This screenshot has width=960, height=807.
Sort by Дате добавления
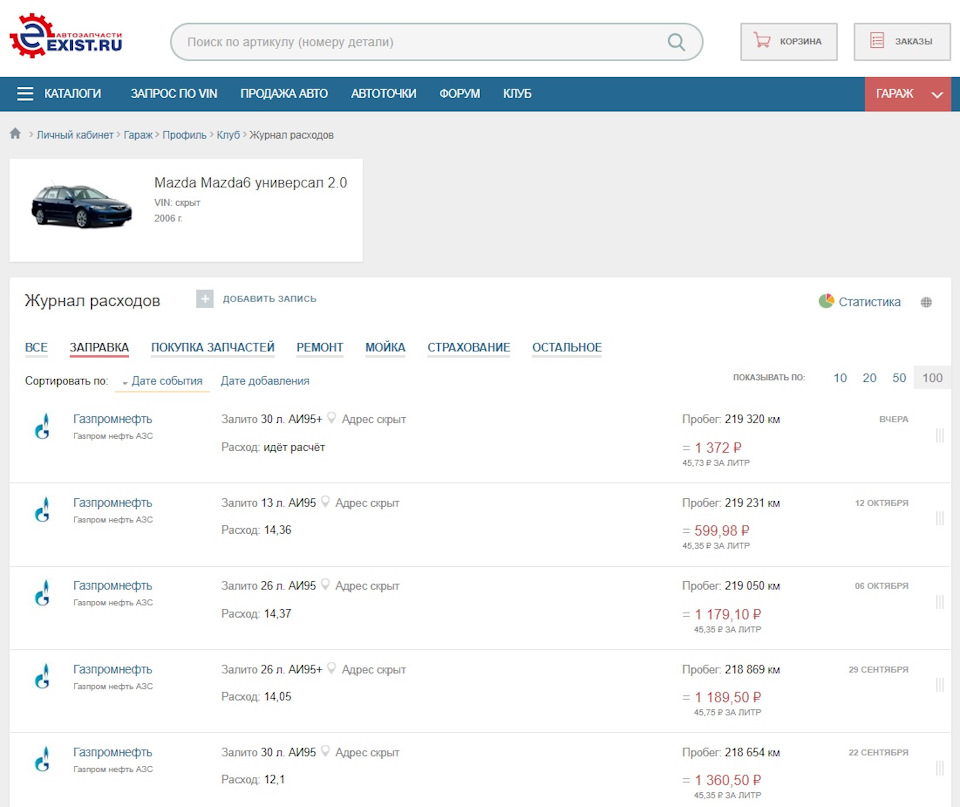click(x=265, y=381)
